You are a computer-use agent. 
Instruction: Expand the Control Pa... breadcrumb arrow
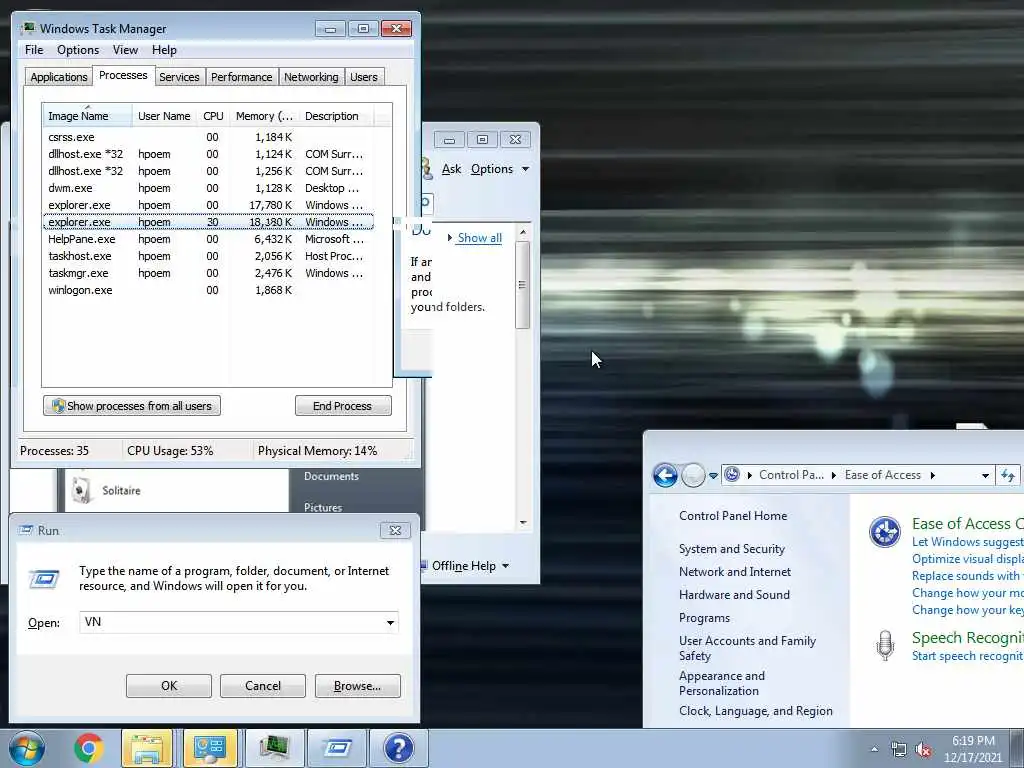click(834, 475)
